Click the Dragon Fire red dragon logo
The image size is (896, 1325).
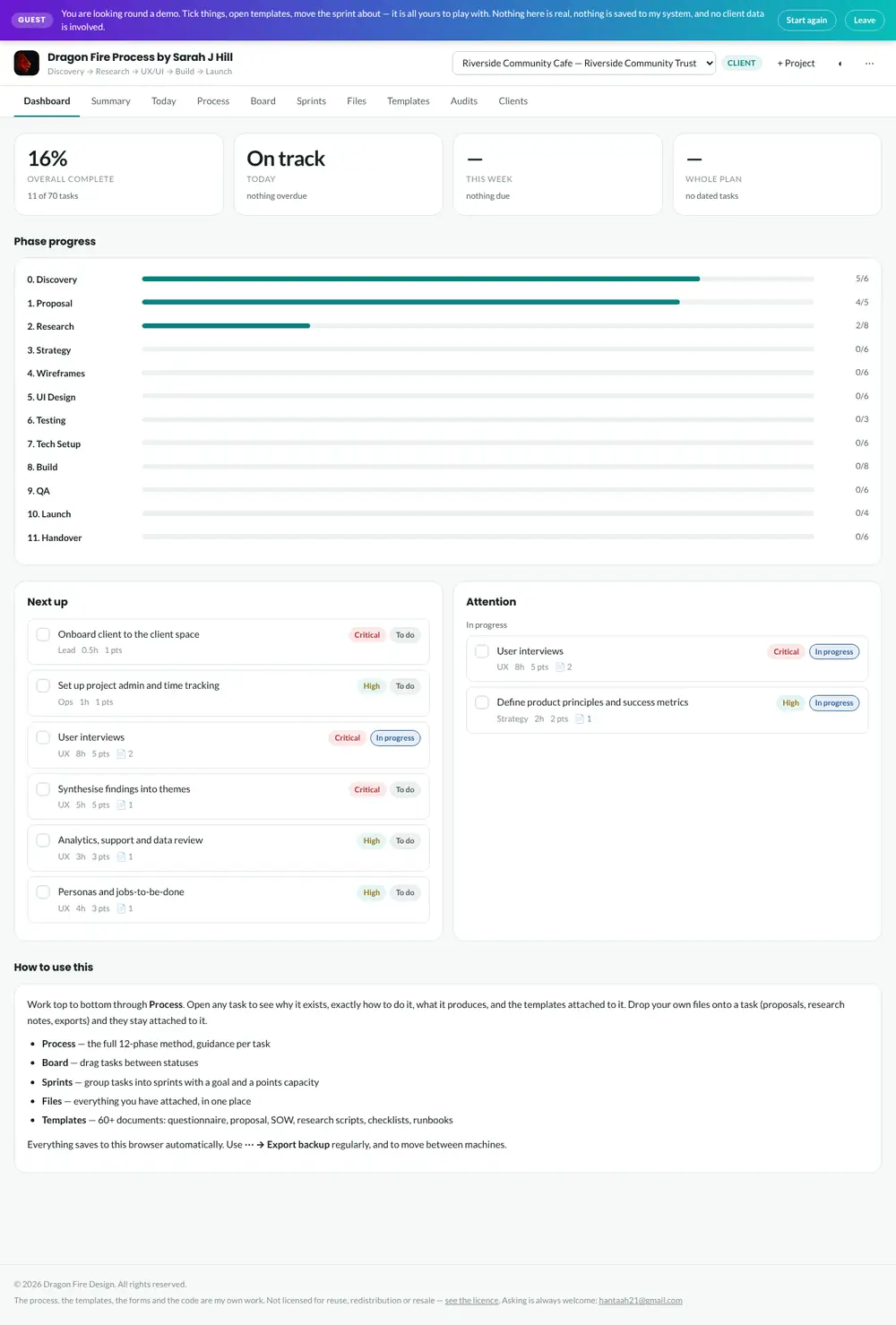tap(27, 63)
